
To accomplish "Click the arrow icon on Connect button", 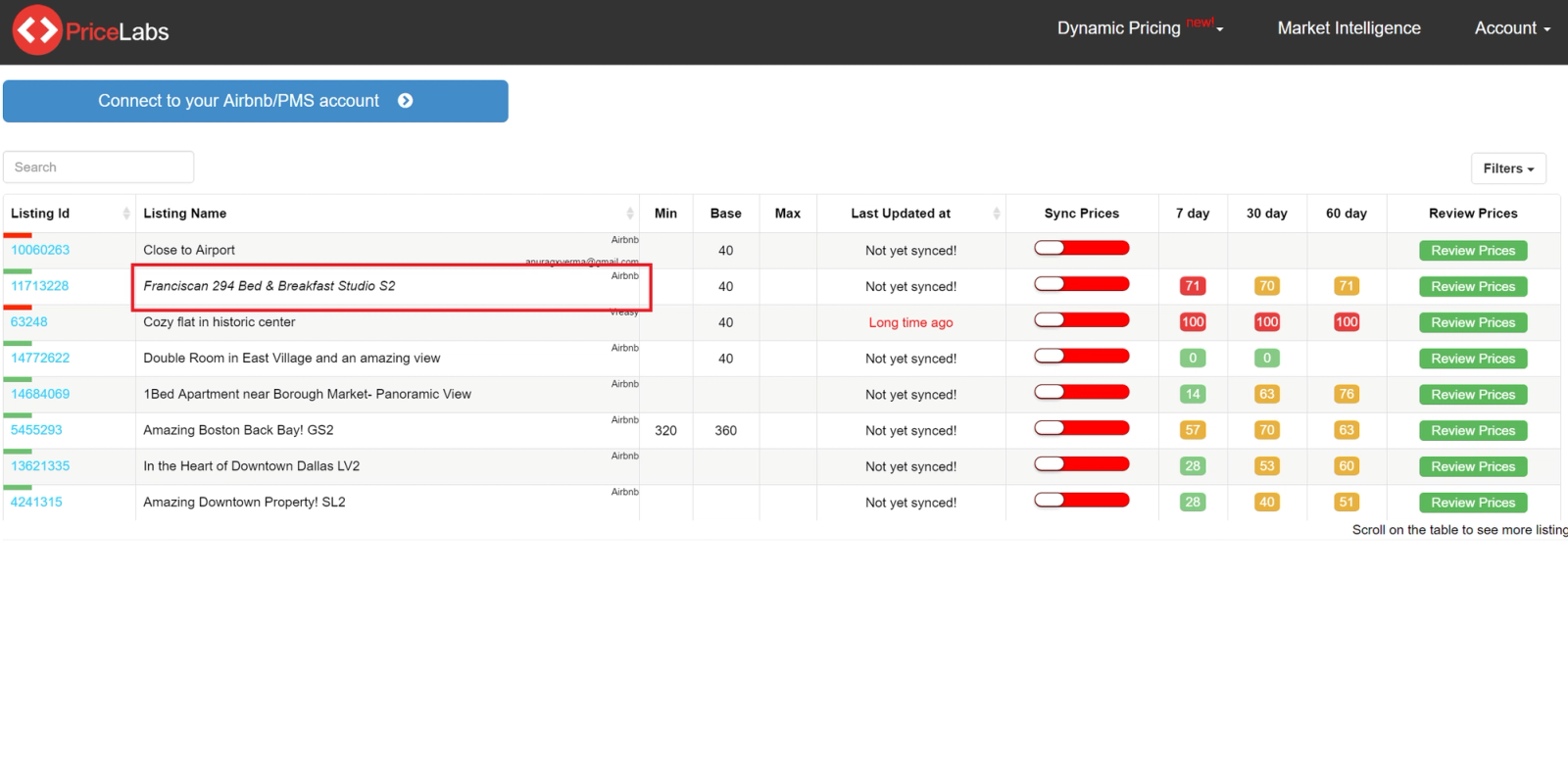I will (x=406, y=101).
